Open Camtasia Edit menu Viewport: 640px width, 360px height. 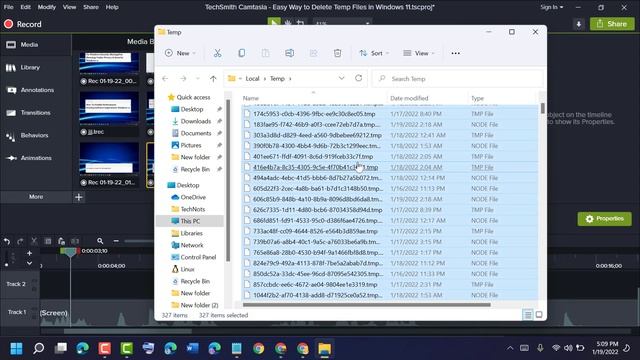[x=25, y=7]
